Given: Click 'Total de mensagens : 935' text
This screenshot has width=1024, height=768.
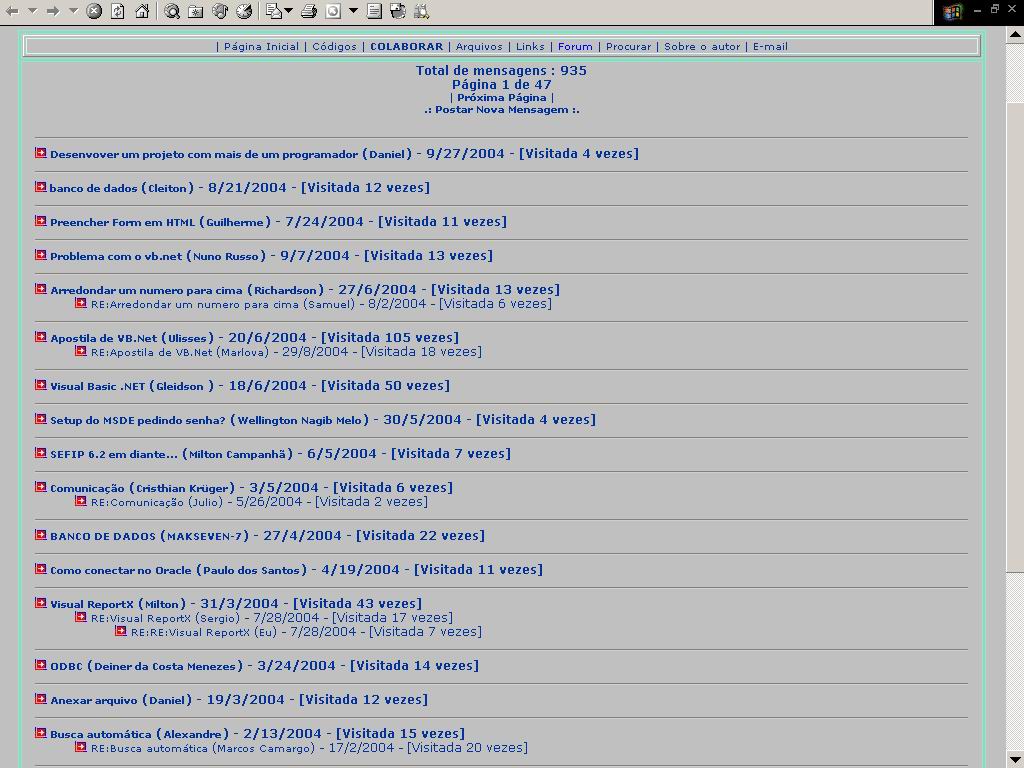Looking at the screenshot, I should click(x=502, y=71).
